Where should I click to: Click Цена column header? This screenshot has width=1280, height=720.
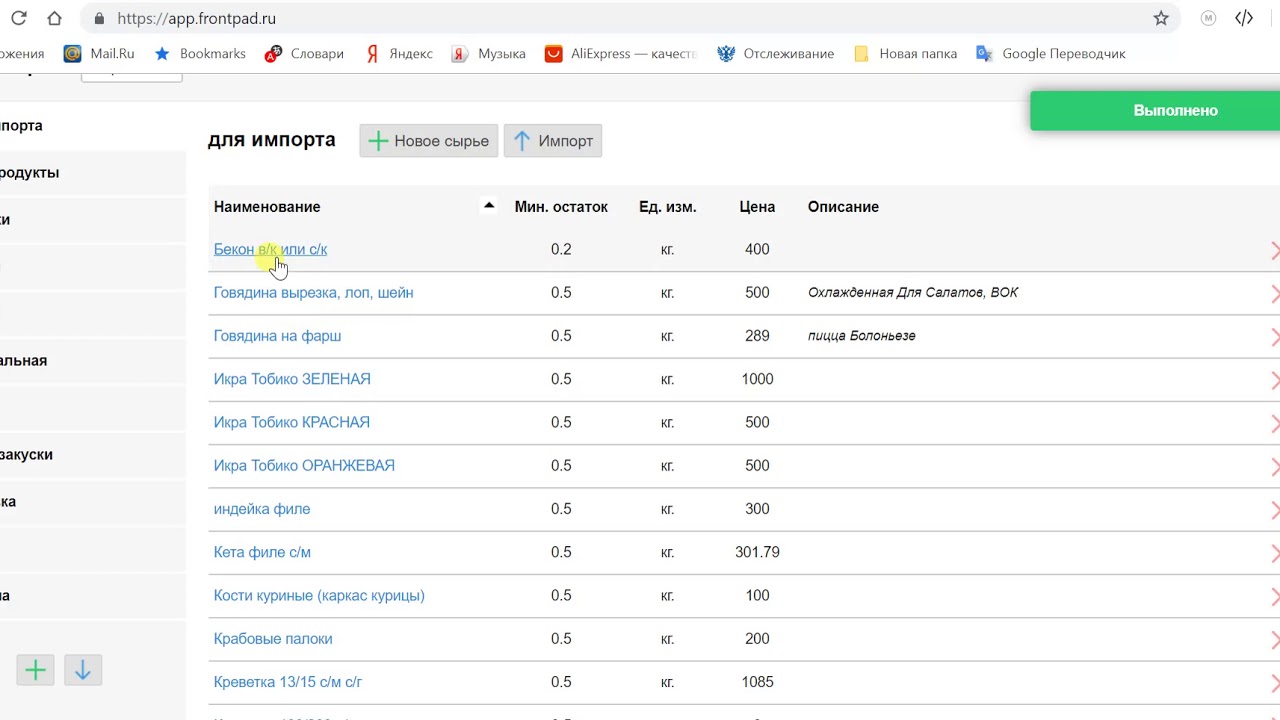tap(757, 207)
